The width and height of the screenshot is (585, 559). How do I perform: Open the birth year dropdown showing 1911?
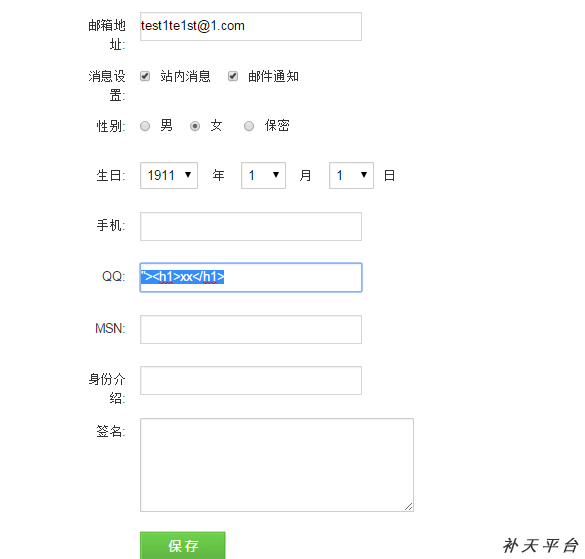pos(169,175)
